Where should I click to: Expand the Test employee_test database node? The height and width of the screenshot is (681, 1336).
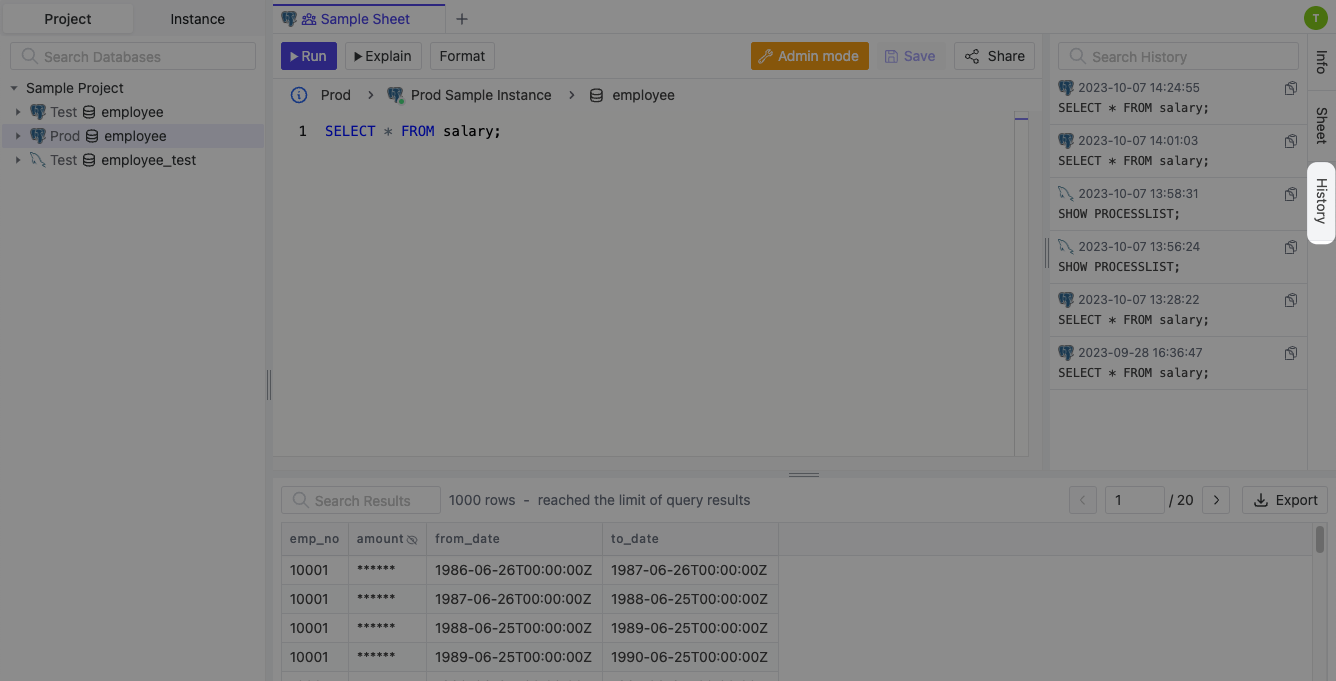[18, 160]
